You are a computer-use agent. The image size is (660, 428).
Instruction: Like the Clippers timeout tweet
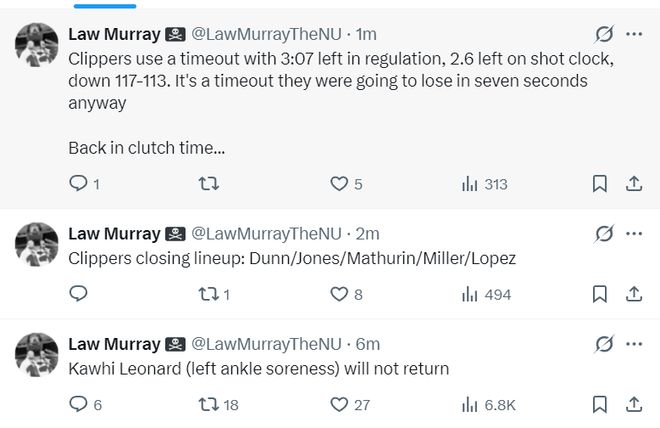pyautogui.click(x=339, y=184)
